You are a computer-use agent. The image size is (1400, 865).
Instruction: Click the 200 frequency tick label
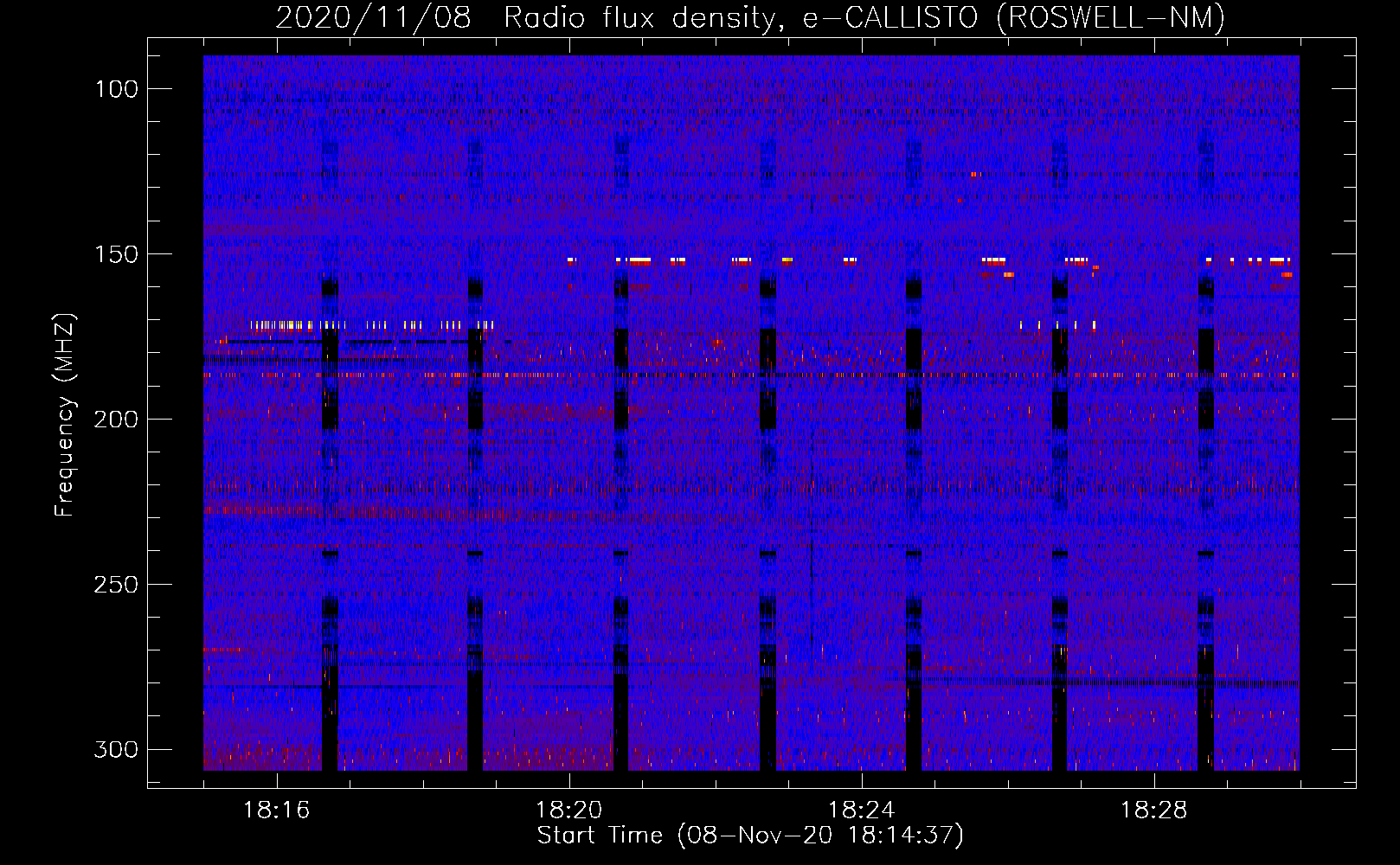tap(116, 420)
